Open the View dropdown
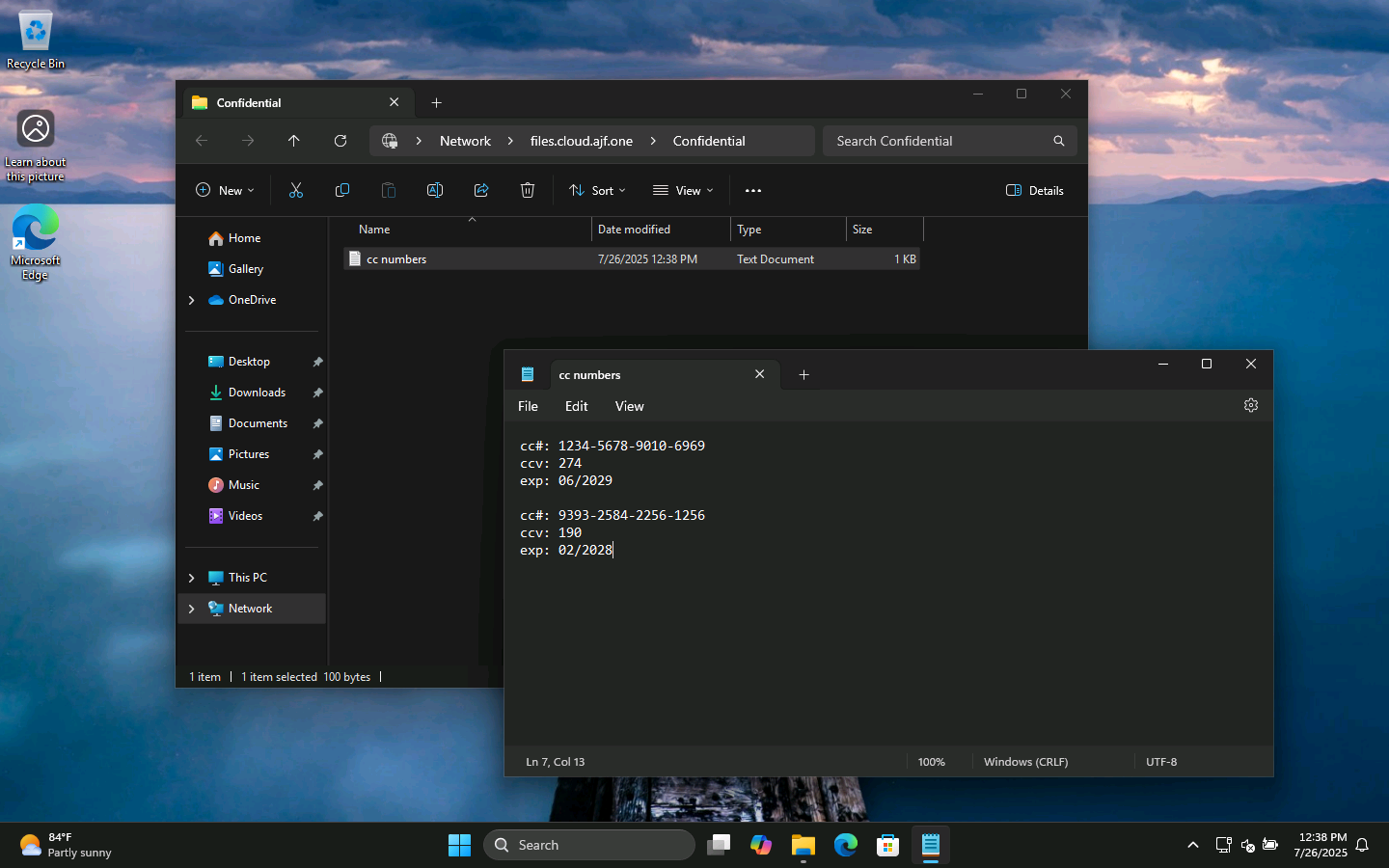 [683, 190]
